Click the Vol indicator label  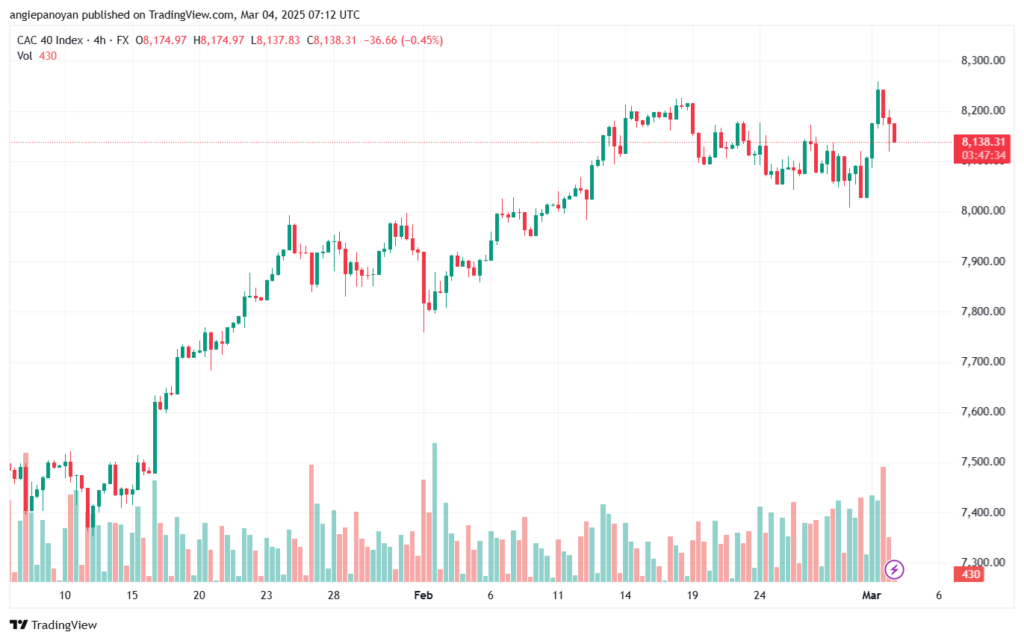pyautogui.click(x=24, y=56)
